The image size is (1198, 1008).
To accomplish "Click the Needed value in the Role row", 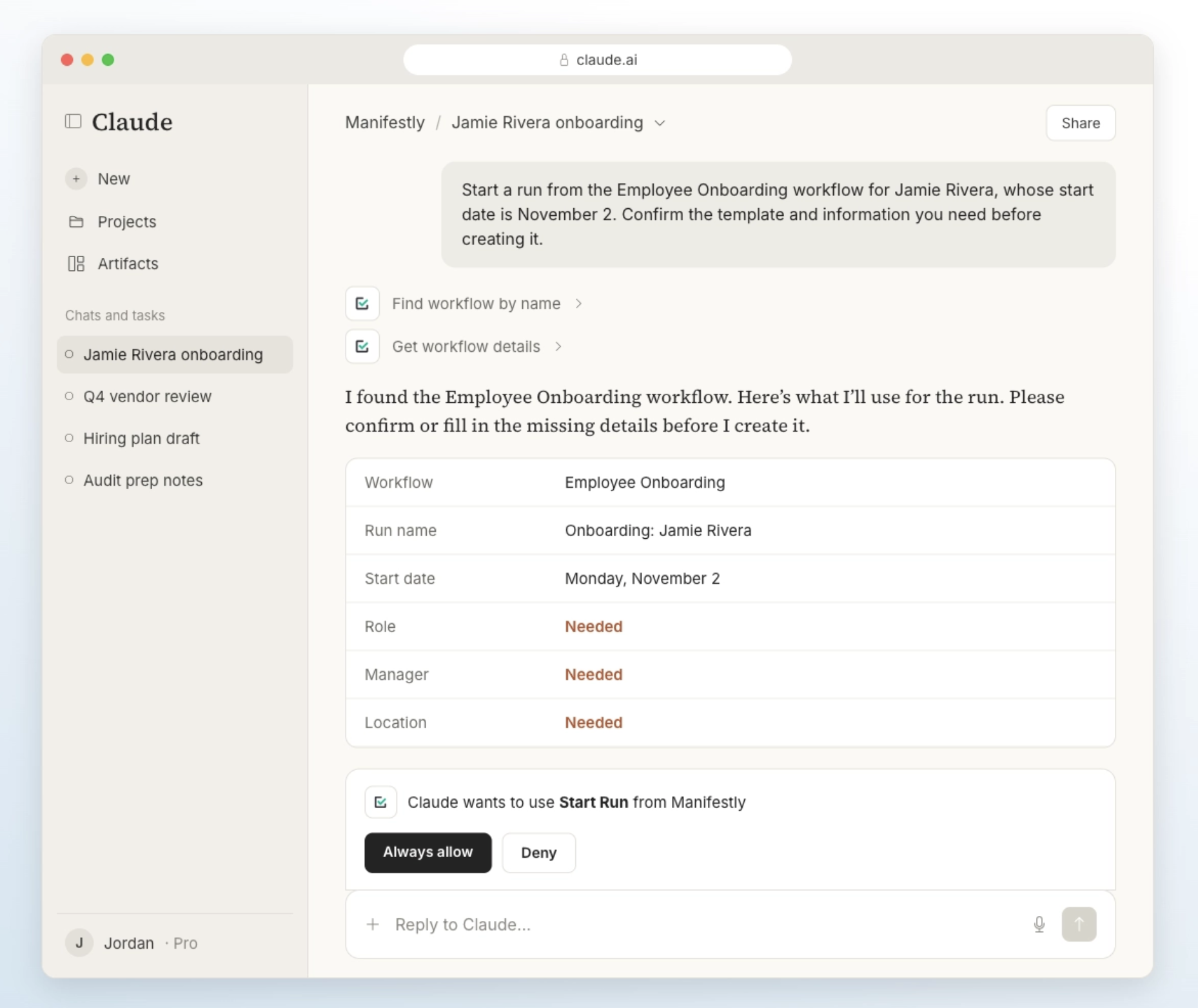I will (x=594, y=626).
